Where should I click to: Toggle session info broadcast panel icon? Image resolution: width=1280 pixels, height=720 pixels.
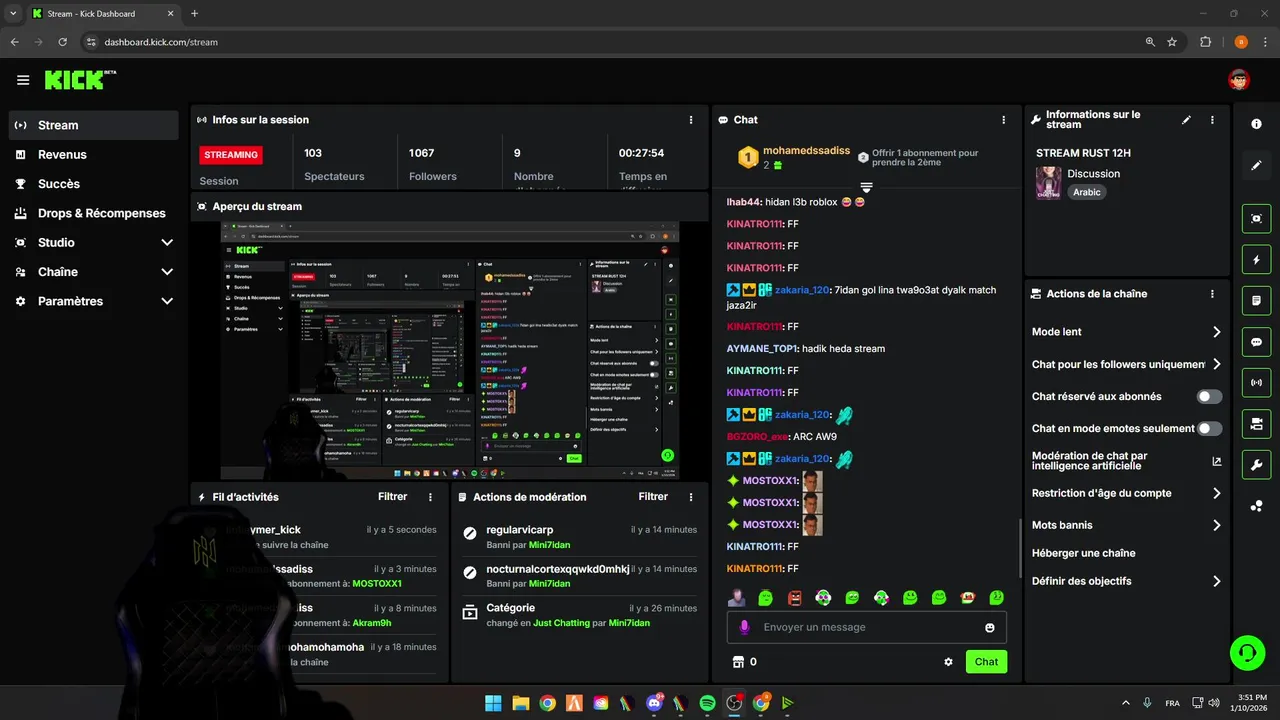coord(1256,383)
